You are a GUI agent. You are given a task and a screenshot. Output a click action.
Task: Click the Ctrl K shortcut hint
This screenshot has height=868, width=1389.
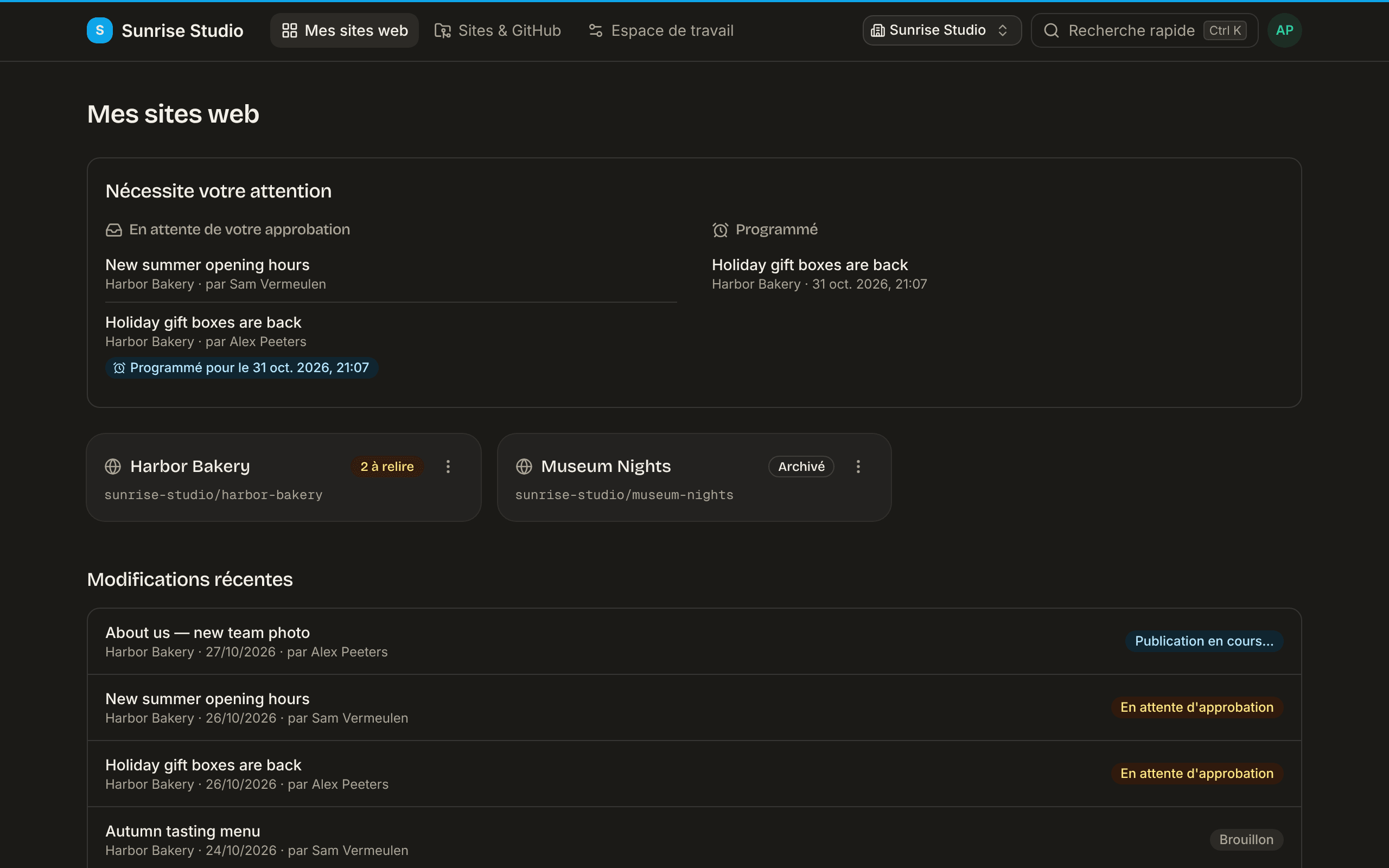tap(1225, 30)
